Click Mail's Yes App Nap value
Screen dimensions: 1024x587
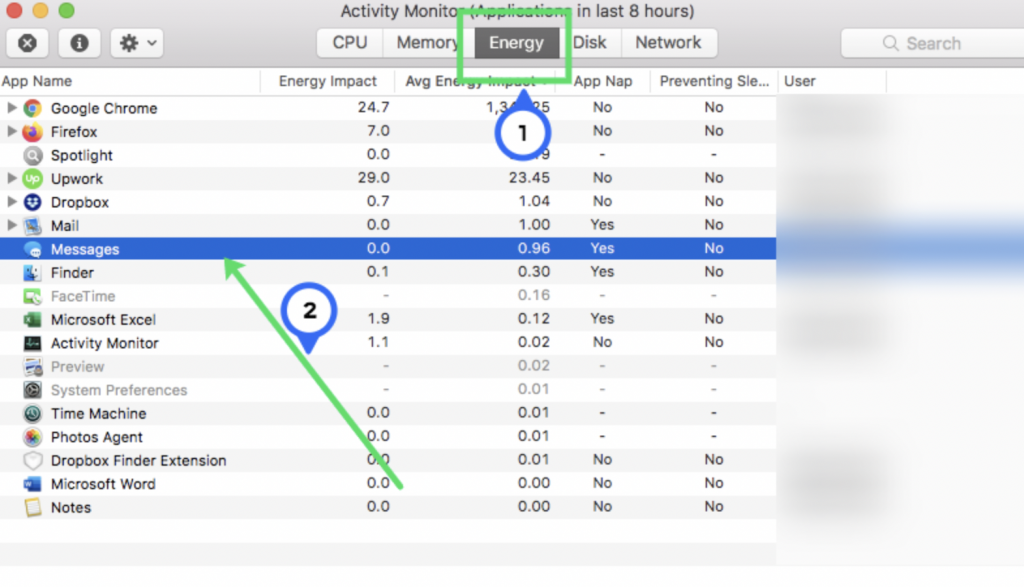(602, 225)
